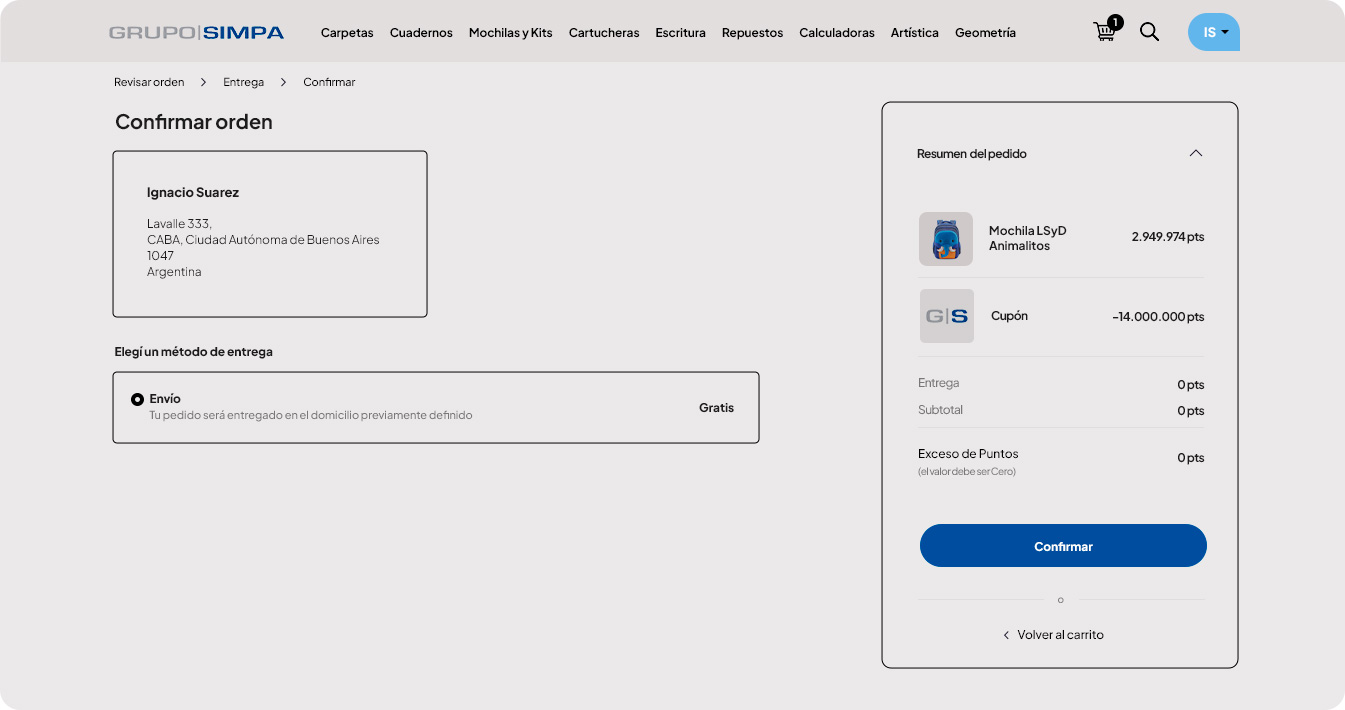The width and height of the screenshot is (1345, 710).
Task: Go back to Revisar orden breadcrumb
Action: pyautogui.click(x=149, y=82)
